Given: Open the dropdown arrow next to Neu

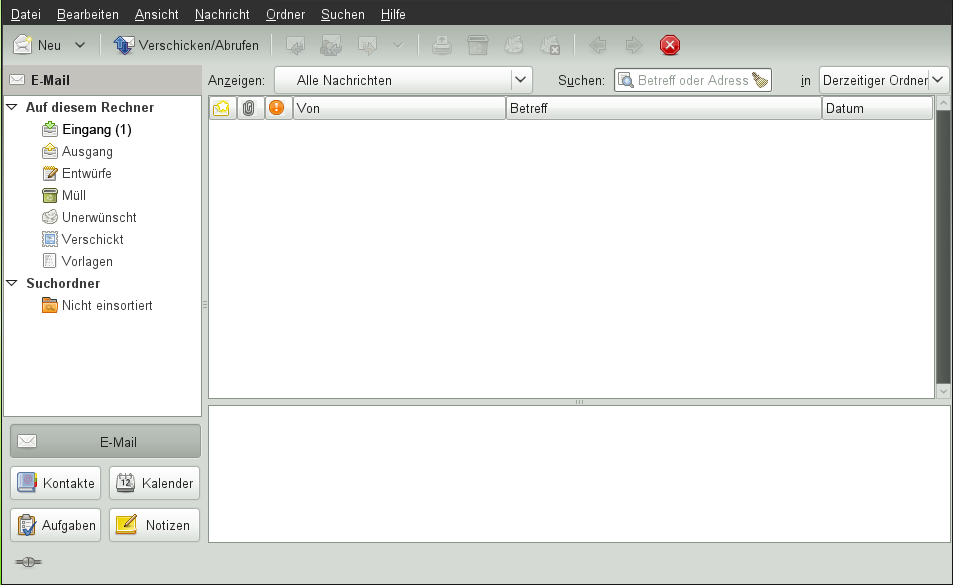Looking at the screenshot, I should 80,45.
